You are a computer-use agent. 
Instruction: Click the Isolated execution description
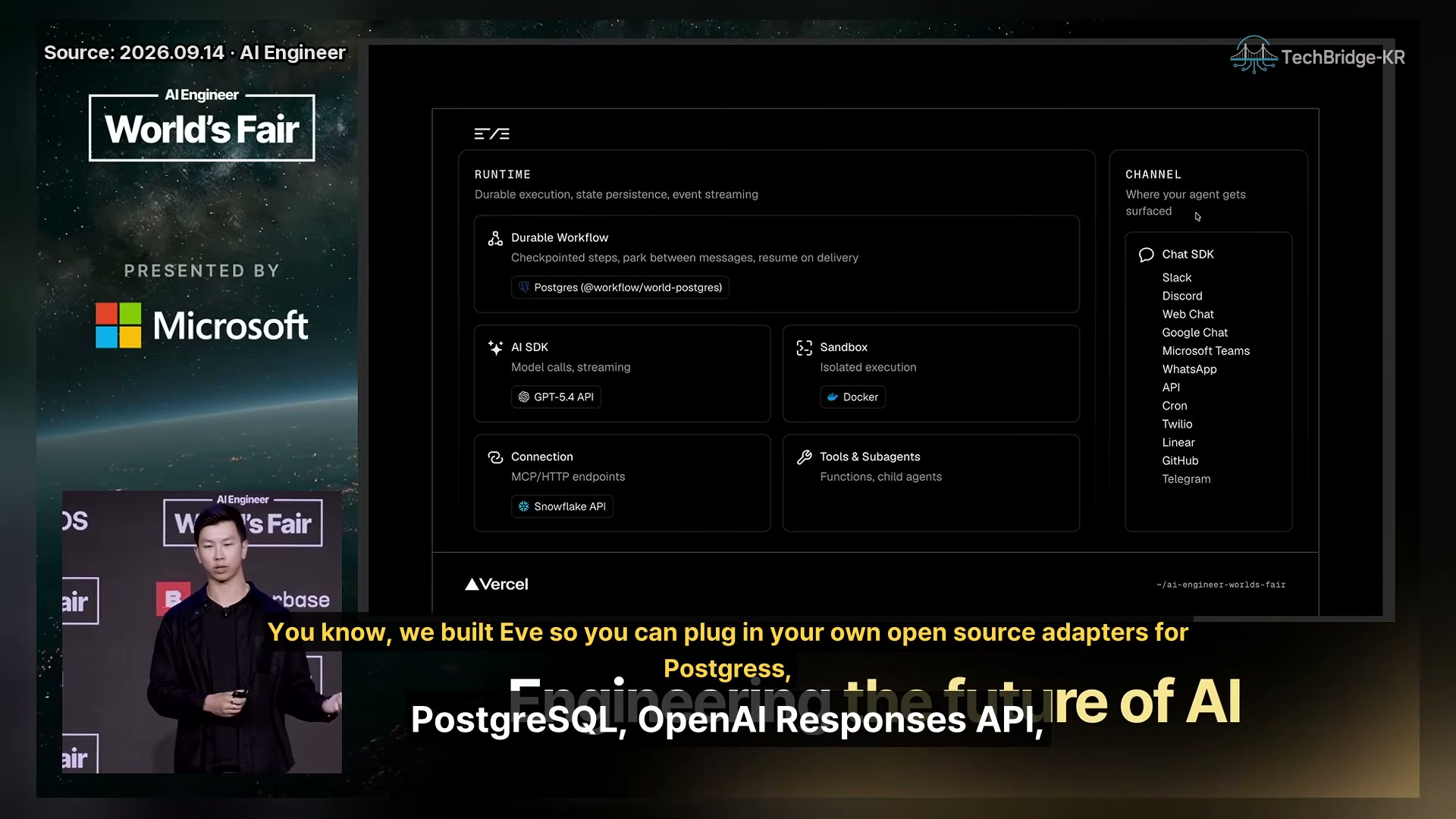pos(868,367)
